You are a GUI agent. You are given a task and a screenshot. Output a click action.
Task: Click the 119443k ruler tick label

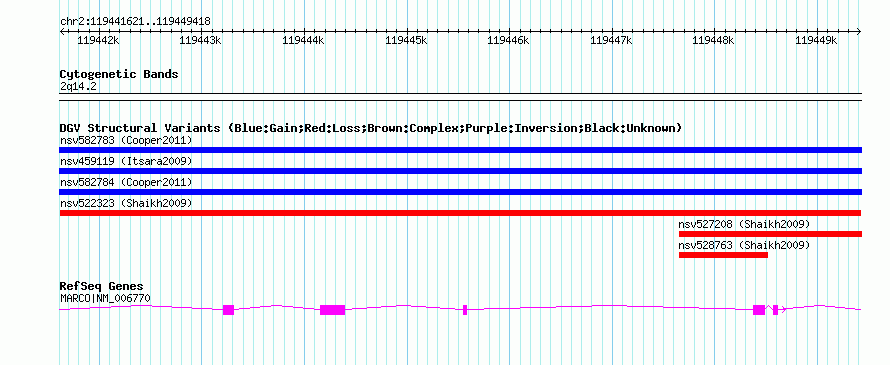(201, 40)
